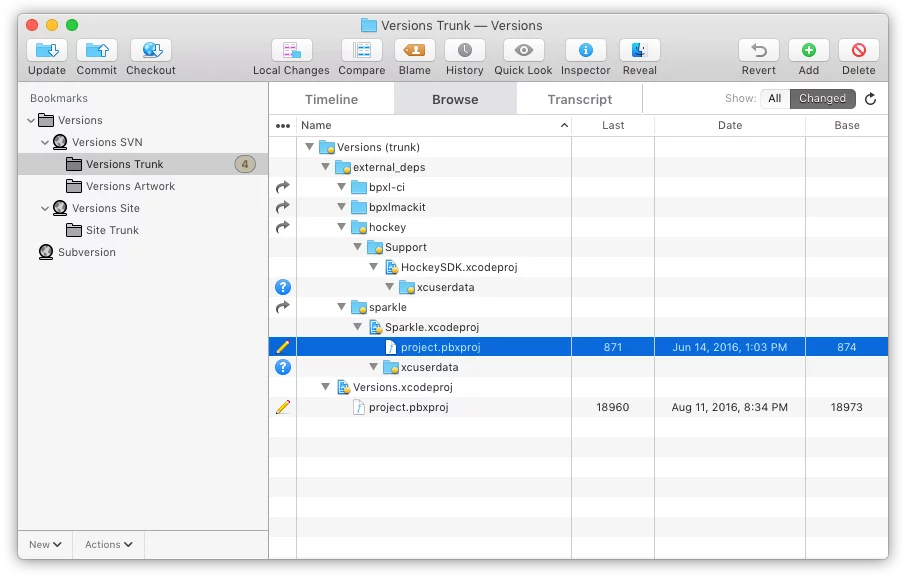The width and height of the screenshot is (906, 581).
Task: Select the Changed filter toggle
Action: click(x=822, y=98)
